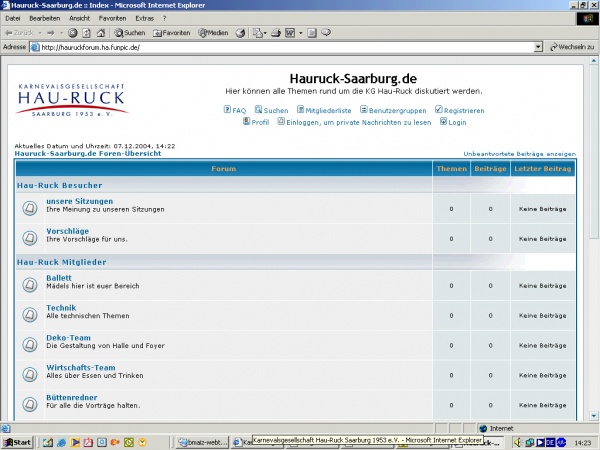Screen dimensions: 600x450
Task: Show Unbeantwortete Beiträge anzeigen
Action: tap(519, 154)
